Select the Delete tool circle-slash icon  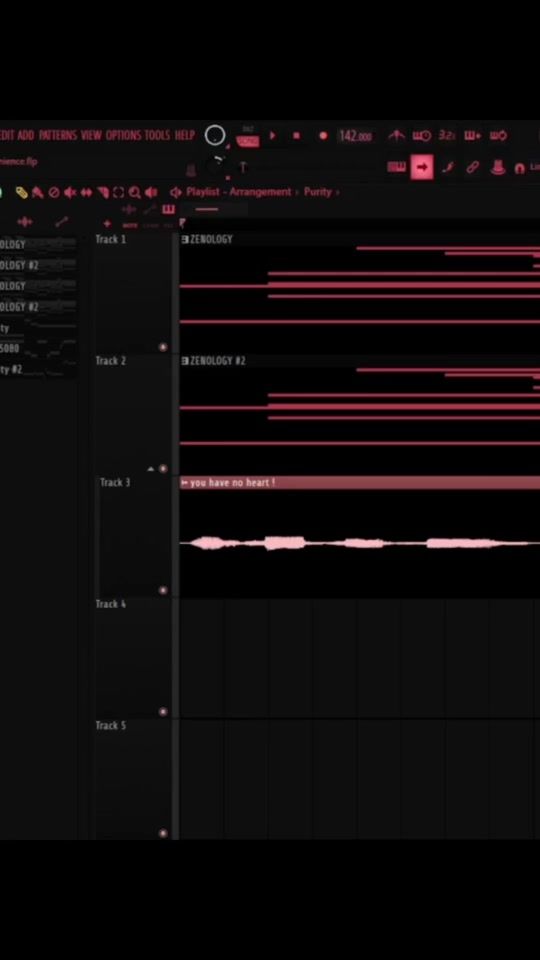(x=54, y=193)
